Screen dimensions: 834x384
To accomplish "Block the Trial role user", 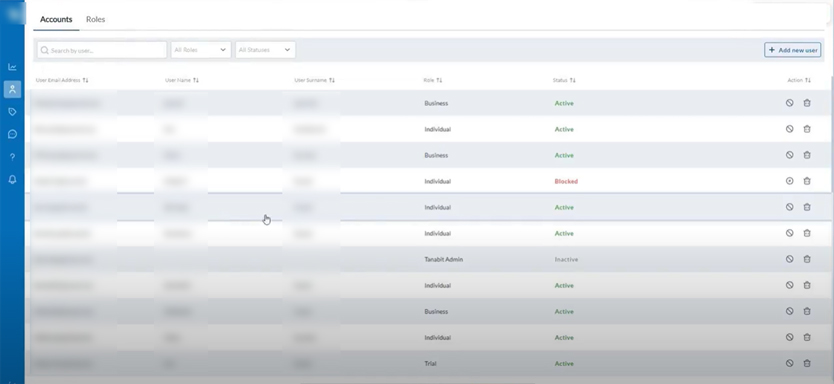I will pos(789,363).
